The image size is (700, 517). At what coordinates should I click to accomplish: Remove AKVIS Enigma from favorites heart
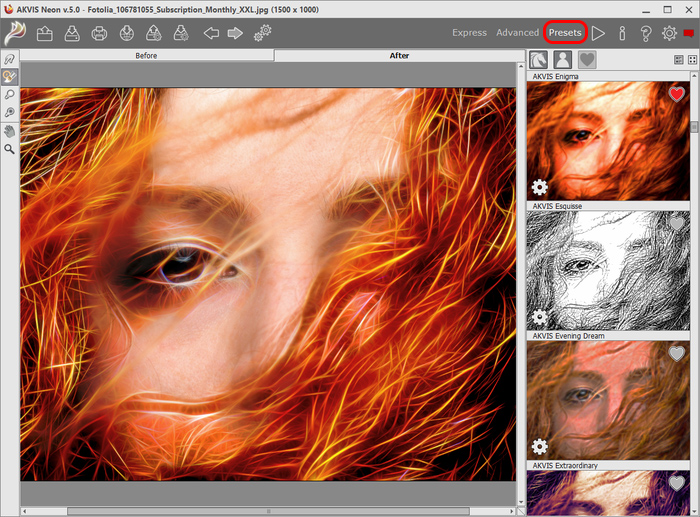tap(676, 94)
